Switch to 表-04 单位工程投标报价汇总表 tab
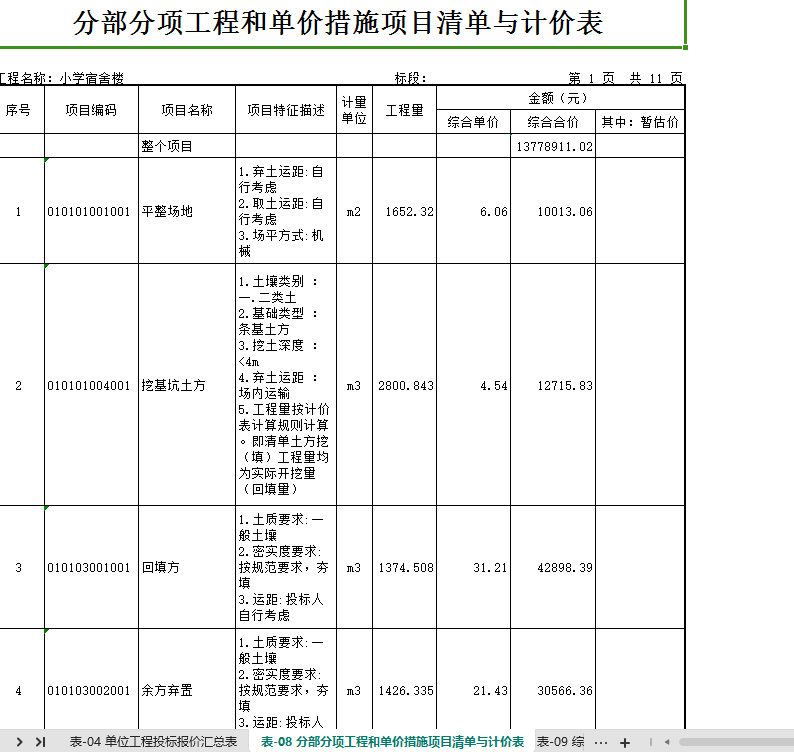The width and height of the screenshot is (794, 752). point(153,742)
